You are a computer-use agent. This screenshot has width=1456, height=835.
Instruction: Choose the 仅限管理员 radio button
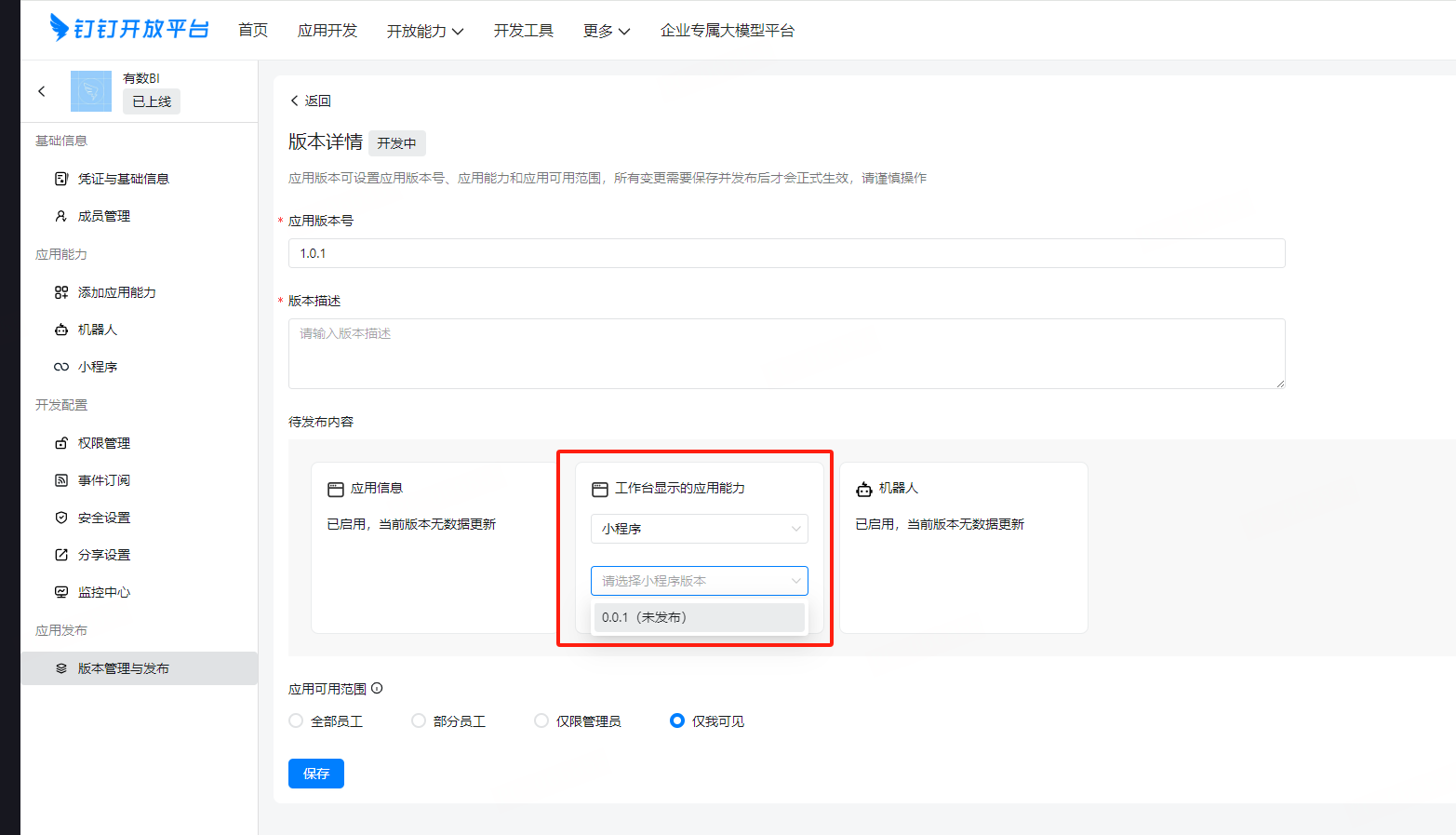[x=541, y=721]
